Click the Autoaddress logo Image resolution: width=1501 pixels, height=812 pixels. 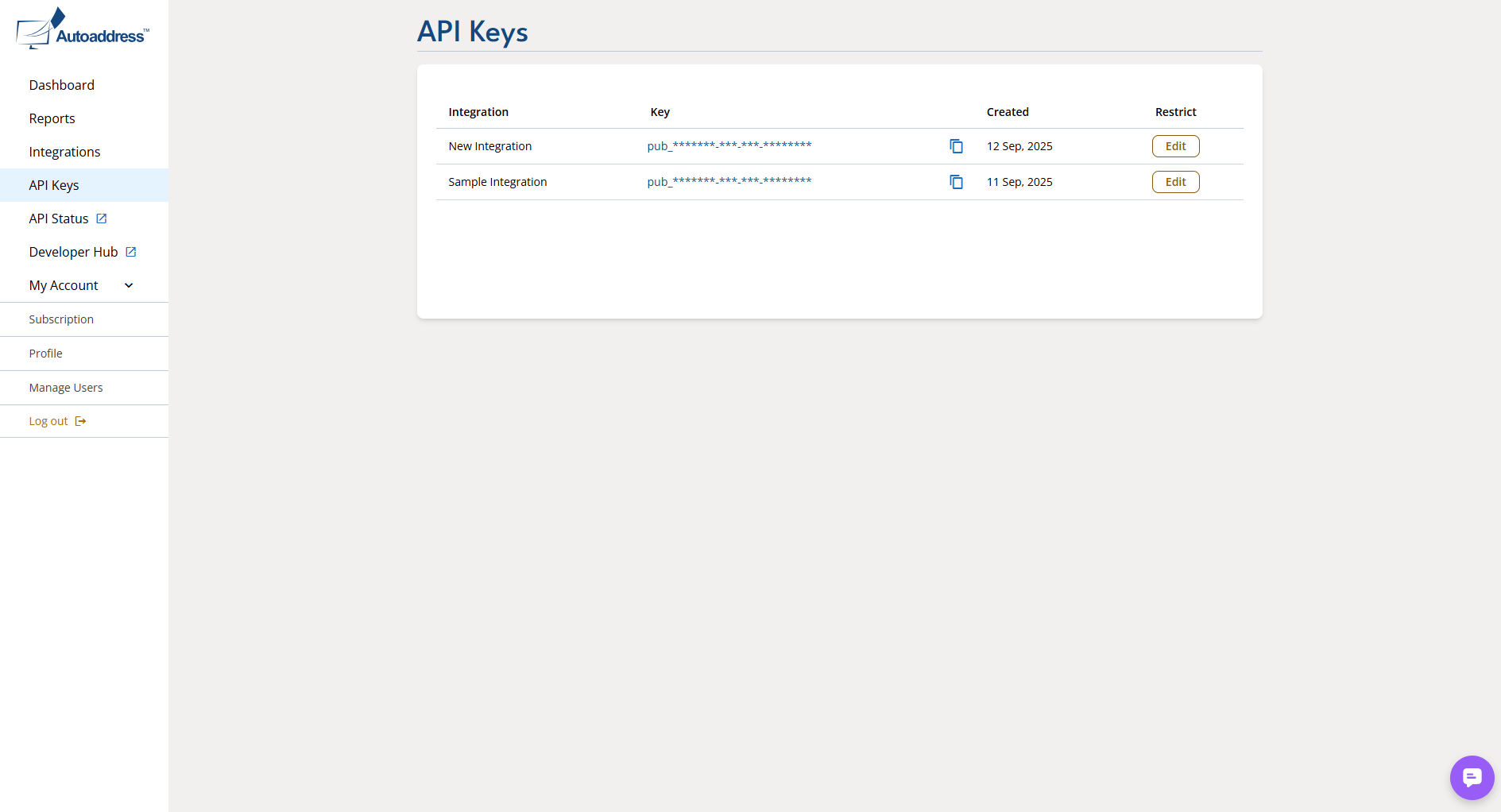tap(83, 29)
